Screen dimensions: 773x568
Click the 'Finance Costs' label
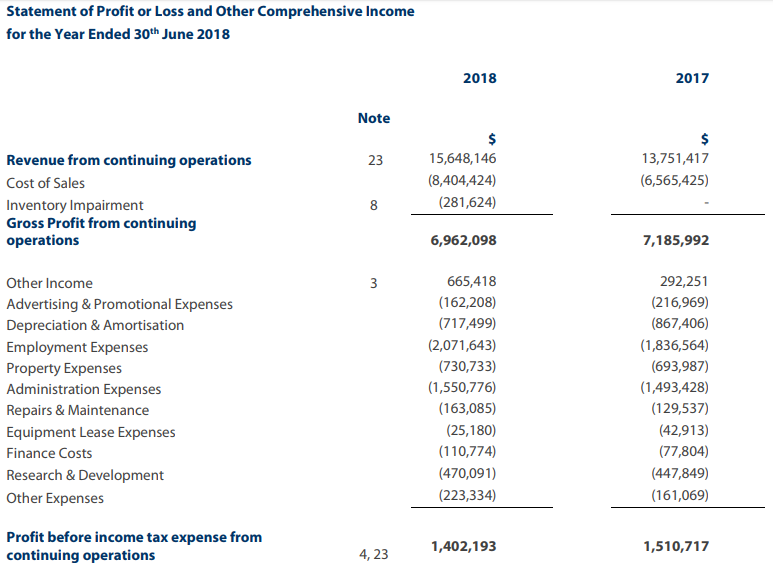pos(49,454)
